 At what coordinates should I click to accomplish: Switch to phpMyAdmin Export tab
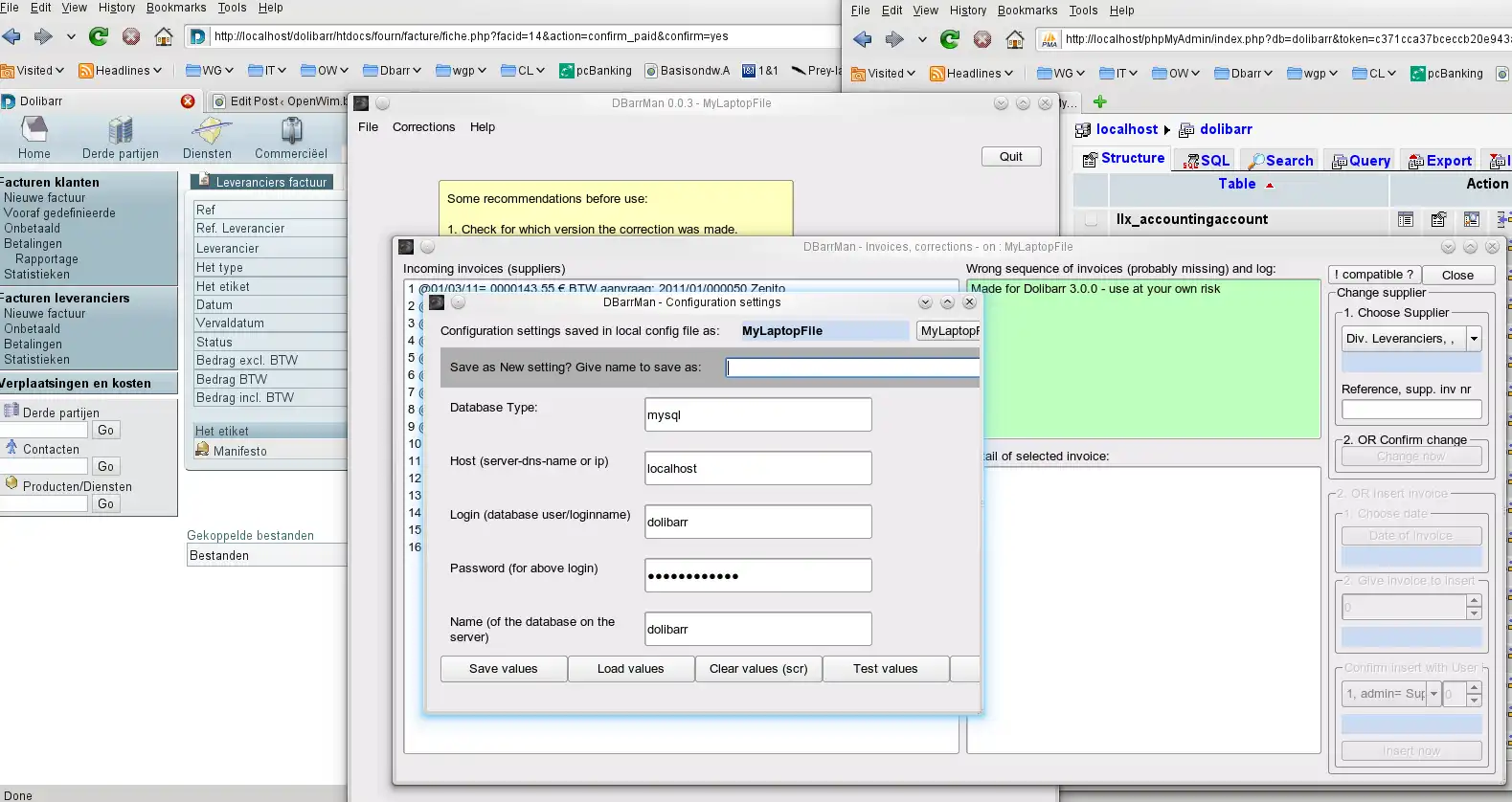[x=1439, y=161]
